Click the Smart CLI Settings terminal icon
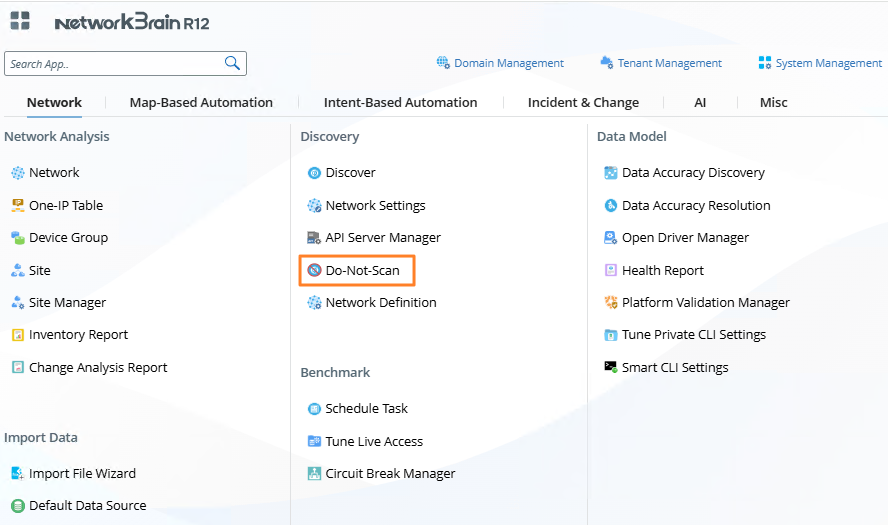The image size is (888, 525). (611, 367)
